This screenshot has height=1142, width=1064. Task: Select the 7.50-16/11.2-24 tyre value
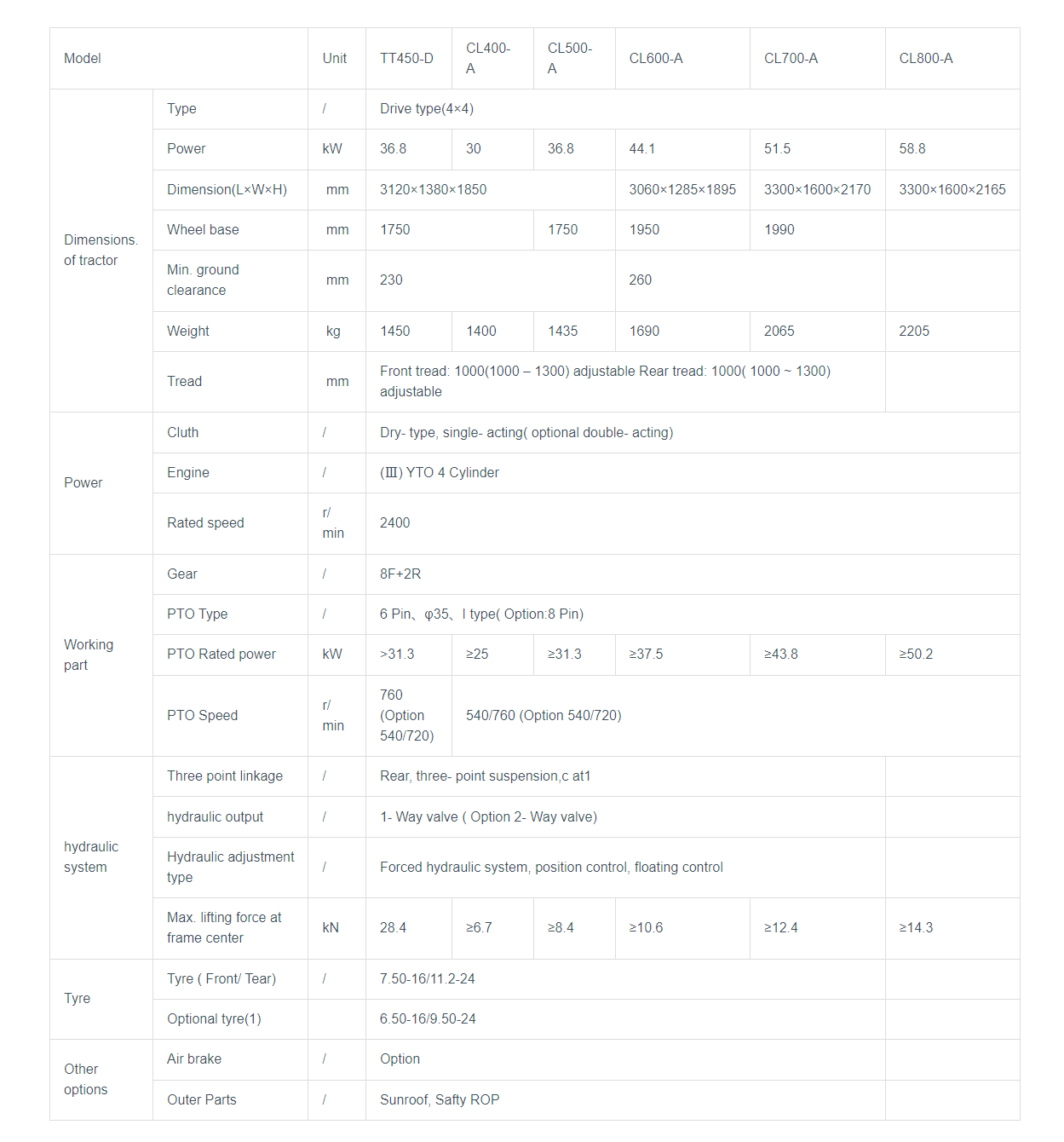pyautogui.click(x=428, y=978)
